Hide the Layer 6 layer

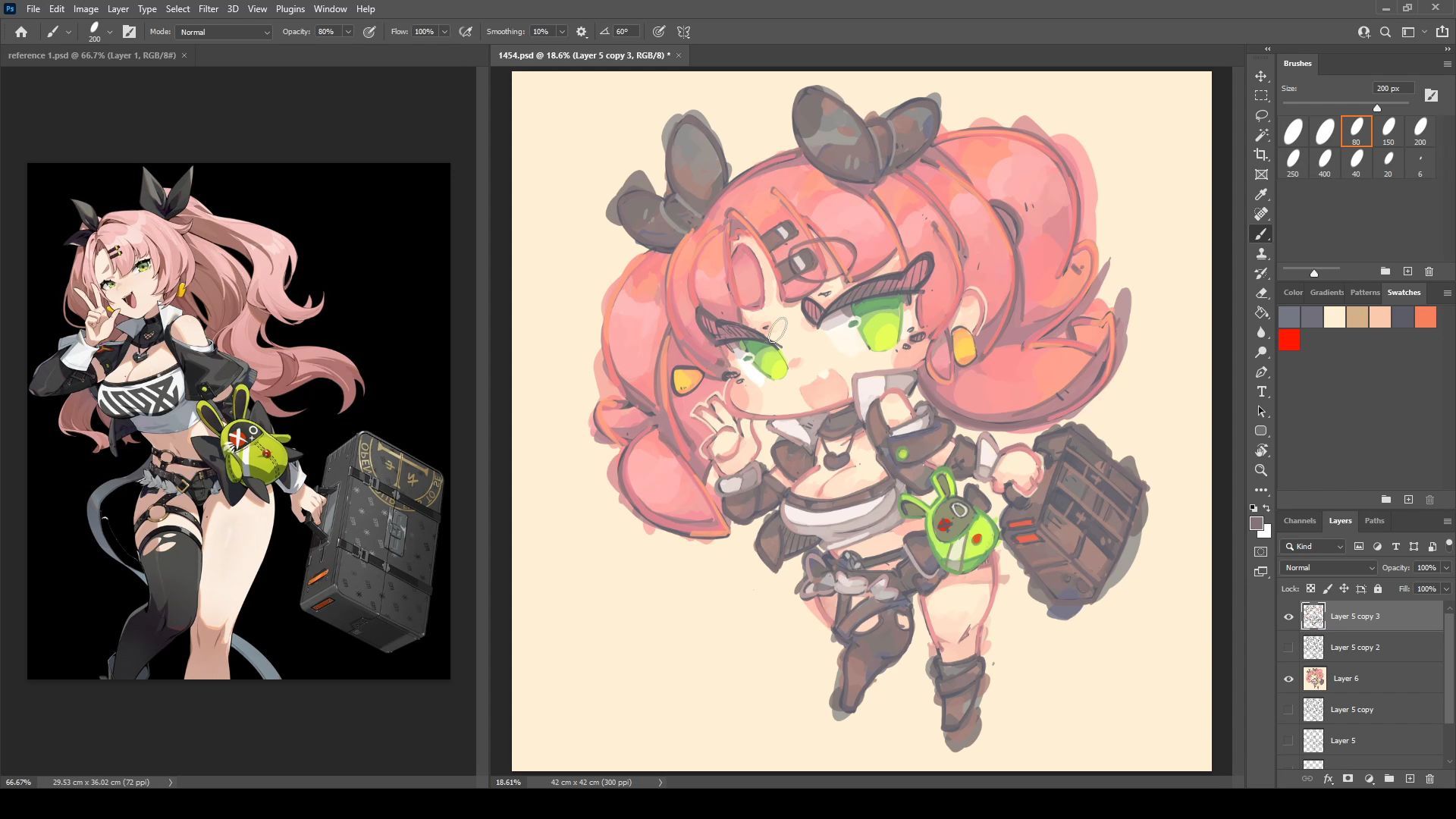click(1288, 679)
